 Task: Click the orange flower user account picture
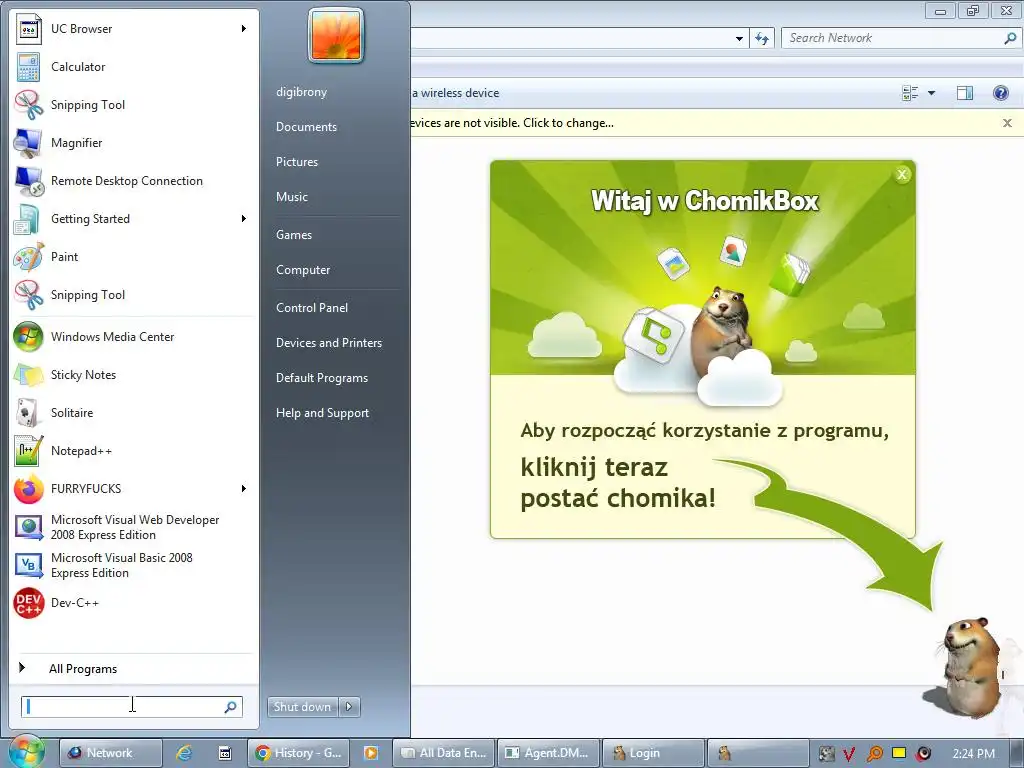336,36
